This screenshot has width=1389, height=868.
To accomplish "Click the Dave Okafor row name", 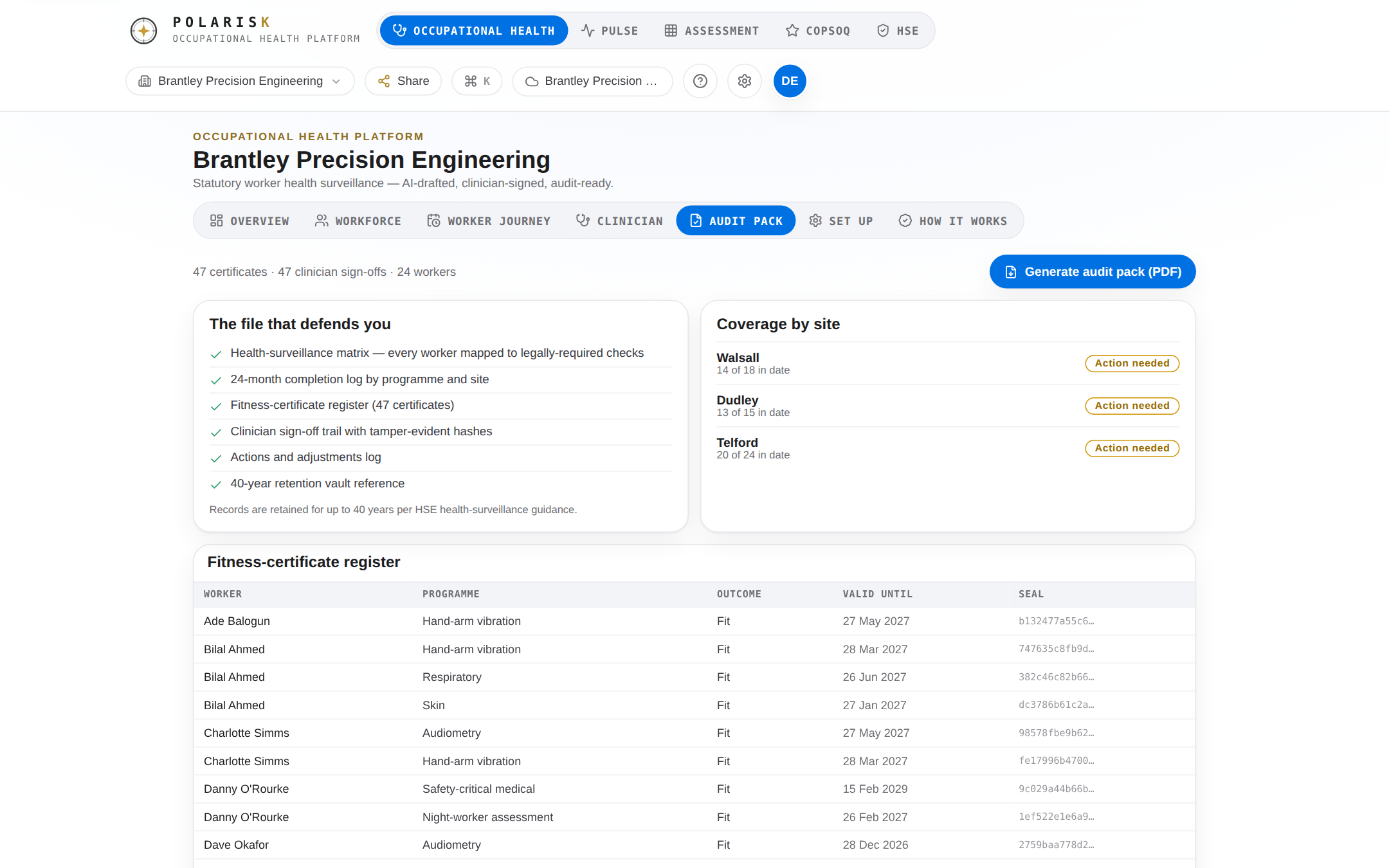I will click(236, 845).
